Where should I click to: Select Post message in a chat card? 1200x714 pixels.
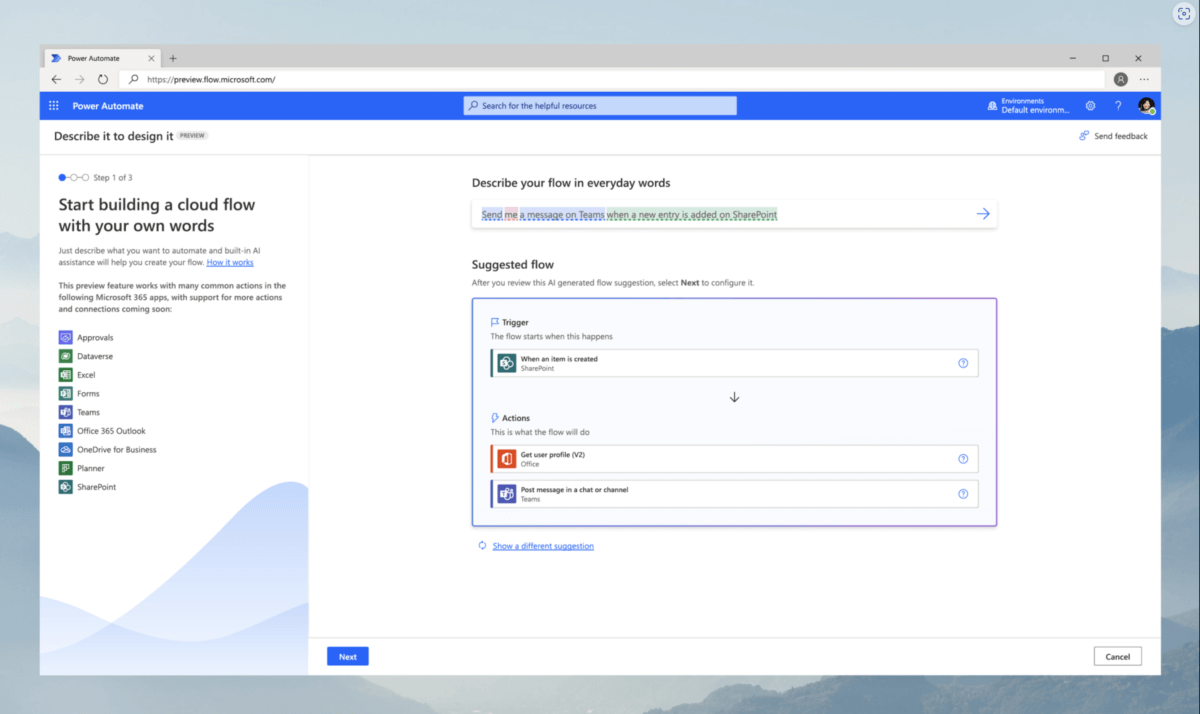pyautogui.click(x=734, y=494)
